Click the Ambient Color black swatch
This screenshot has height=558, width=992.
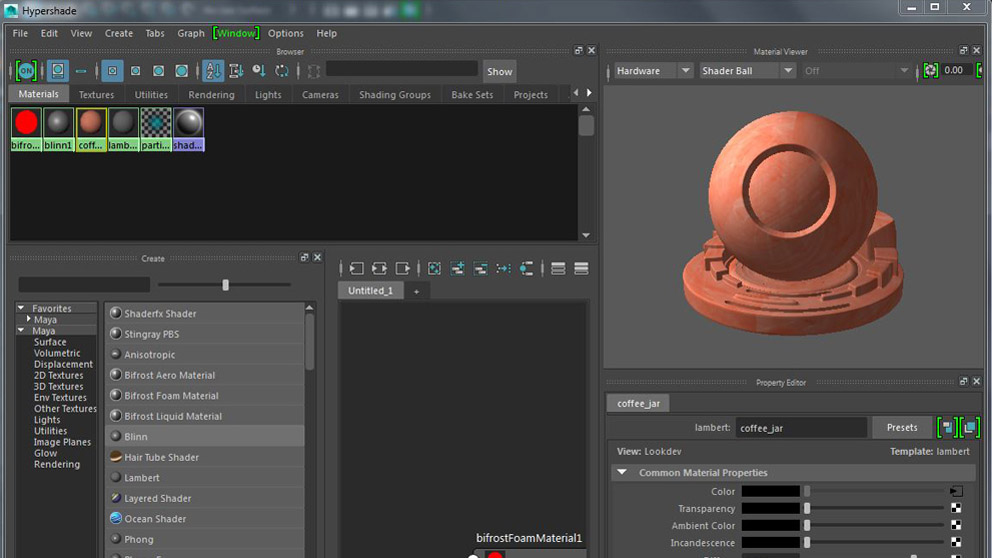(x=770, y=525)
